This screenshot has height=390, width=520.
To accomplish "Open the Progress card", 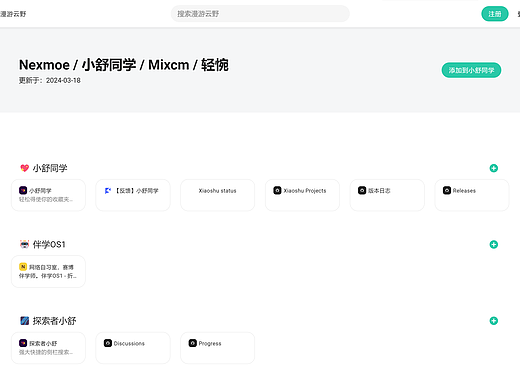I will pos(218,348).
